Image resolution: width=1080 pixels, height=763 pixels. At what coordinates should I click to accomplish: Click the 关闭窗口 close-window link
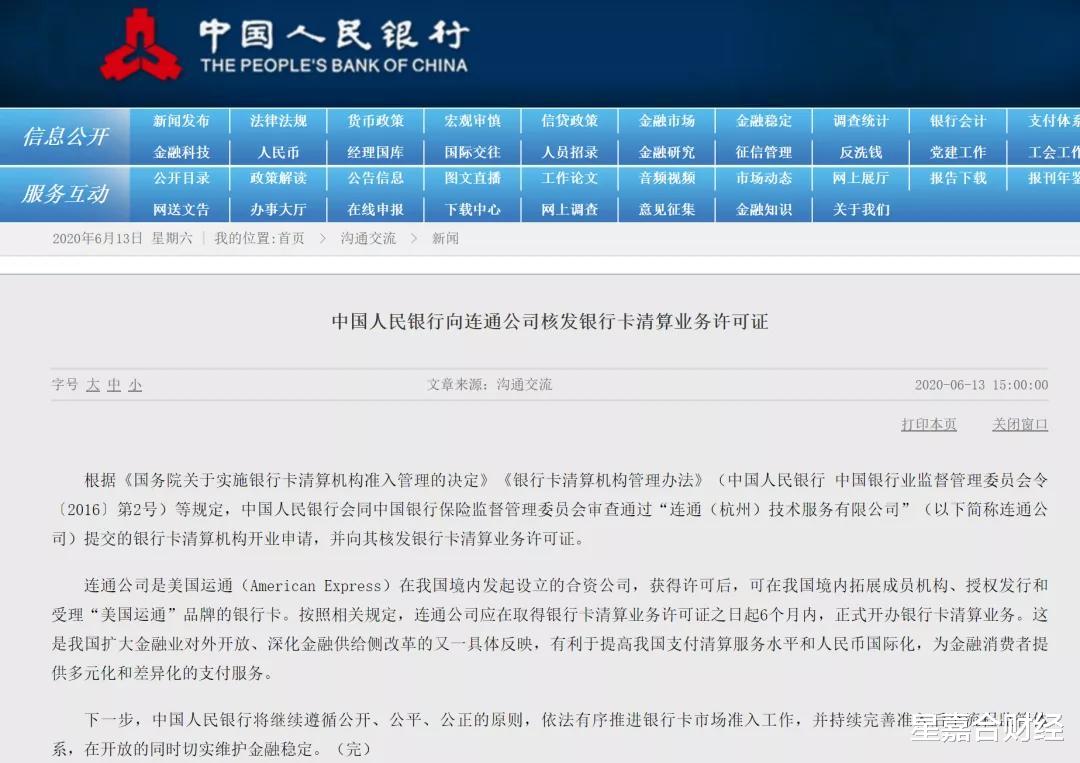click(1019, 424)
